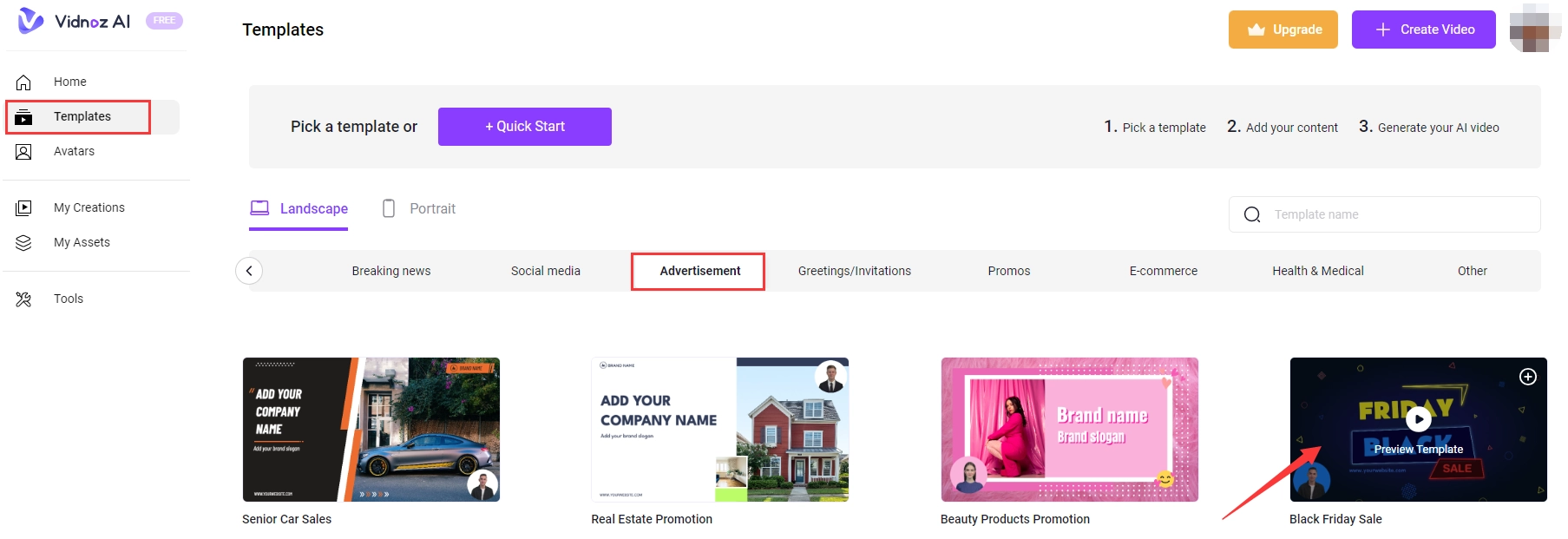This screenshot has height=539, width=1568.
Task: Click the Create Video button
Action: click(1423, 30)
